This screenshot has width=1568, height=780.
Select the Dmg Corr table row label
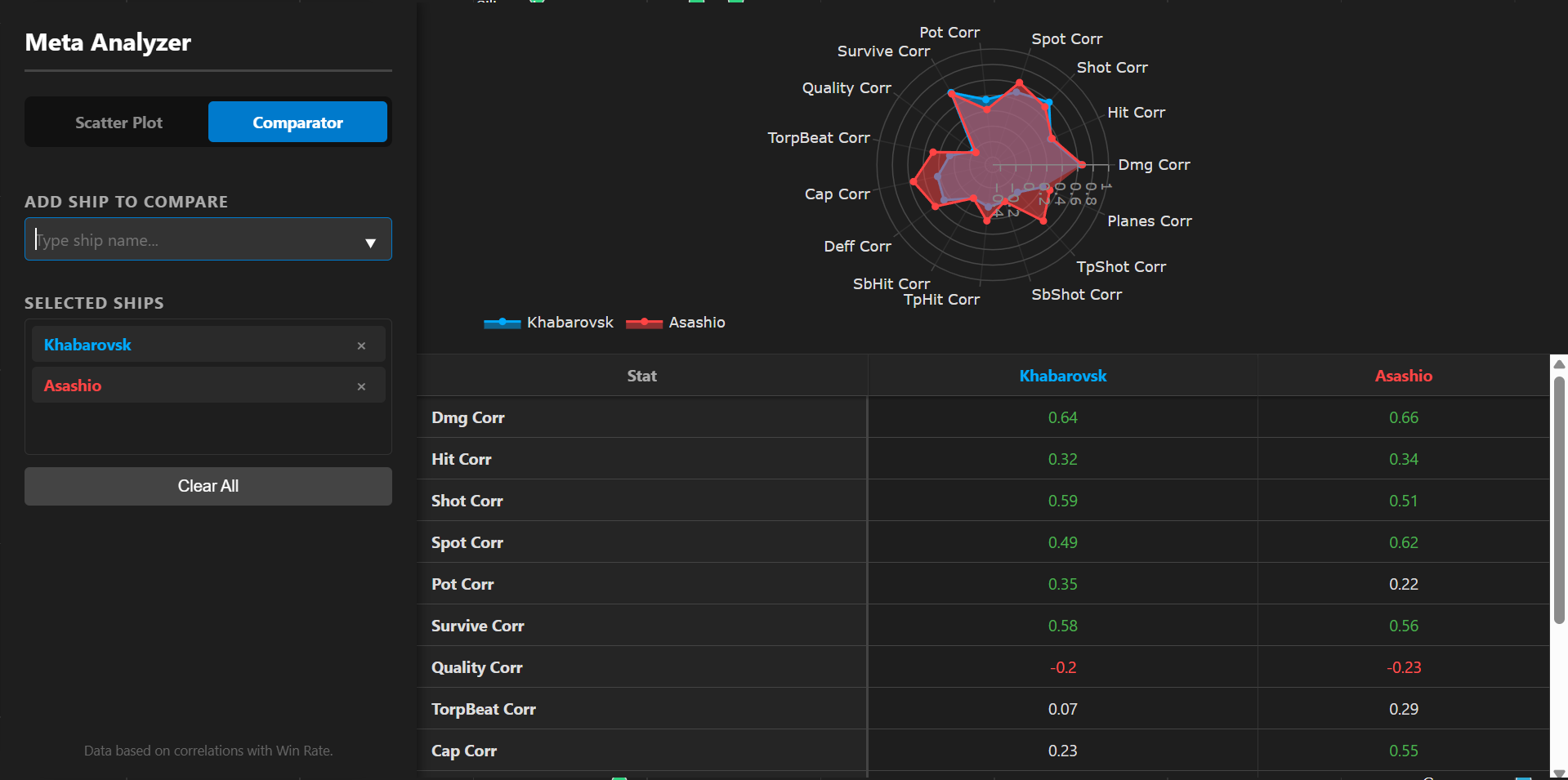467,417
